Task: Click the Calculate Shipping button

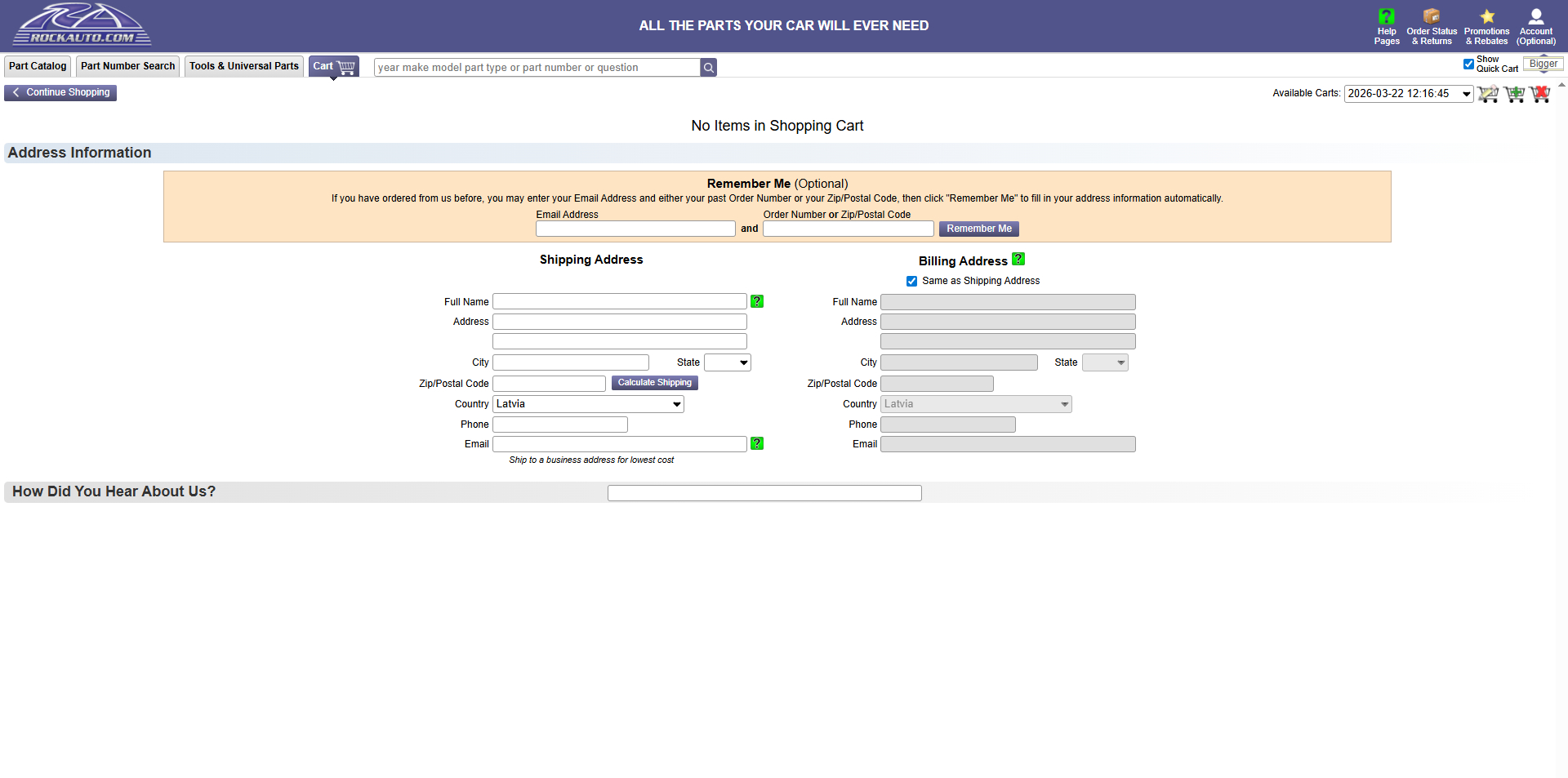Action: click(x=654, y=383)
